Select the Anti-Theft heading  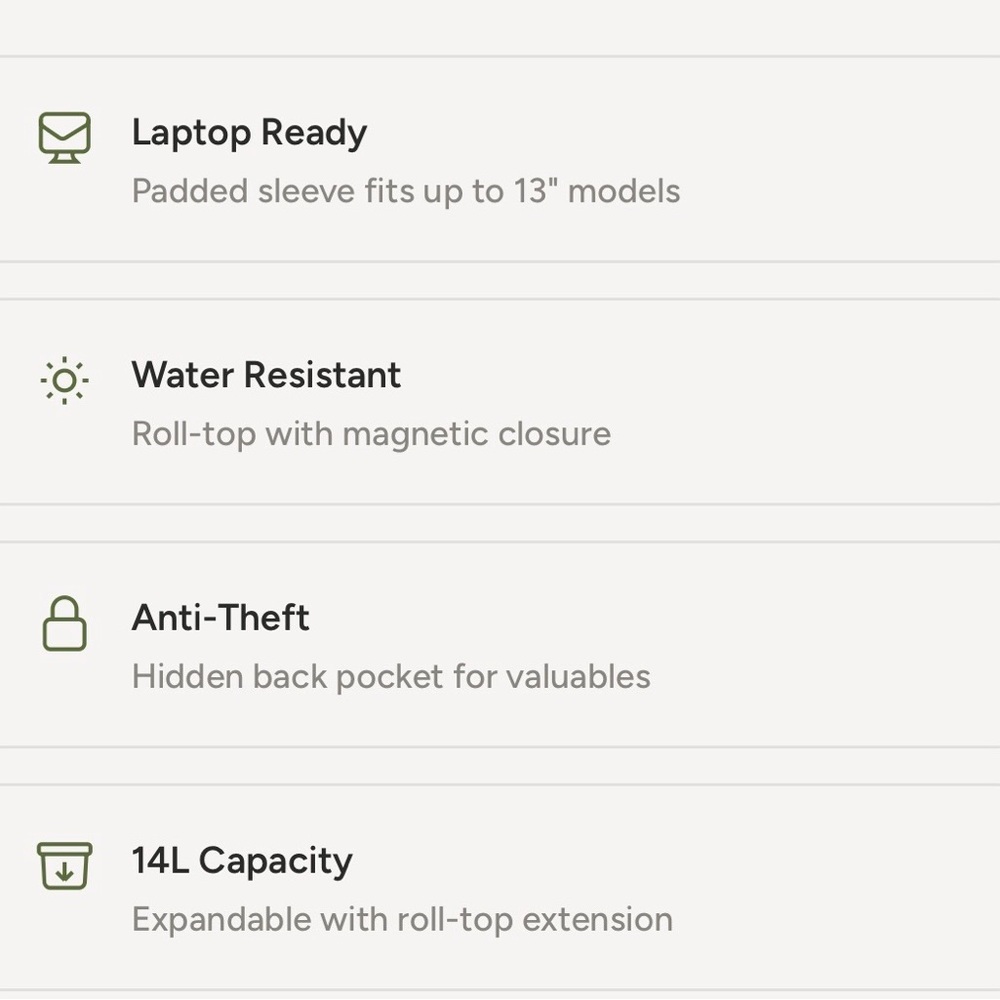click(220, 617)
